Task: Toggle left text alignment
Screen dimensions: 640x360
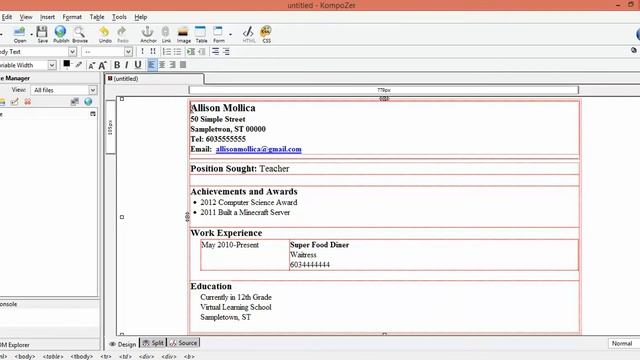Action: pyautogui.click(x=152, y=65)
